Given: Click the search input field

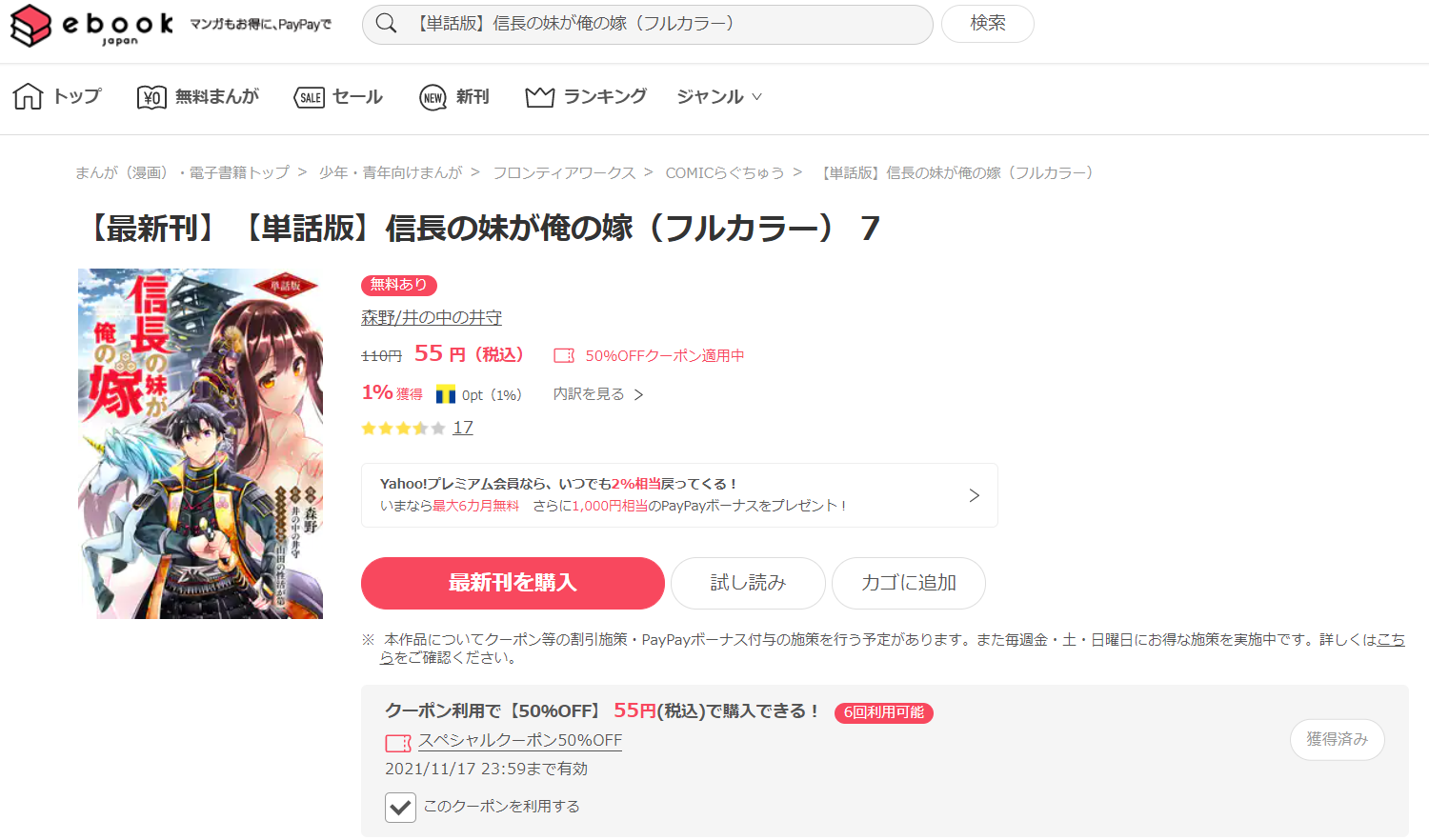Looking at the screenshot, I should [x=648, y=24].
